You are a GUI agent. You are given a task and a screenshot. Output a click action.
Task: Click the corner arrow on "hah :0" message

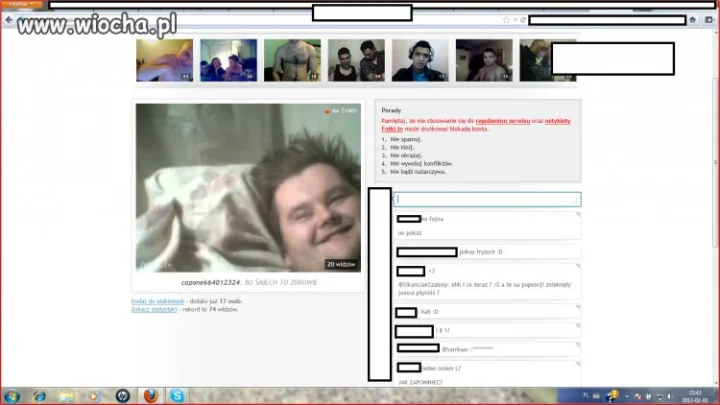pyautogui.click(x=578, y=307)
